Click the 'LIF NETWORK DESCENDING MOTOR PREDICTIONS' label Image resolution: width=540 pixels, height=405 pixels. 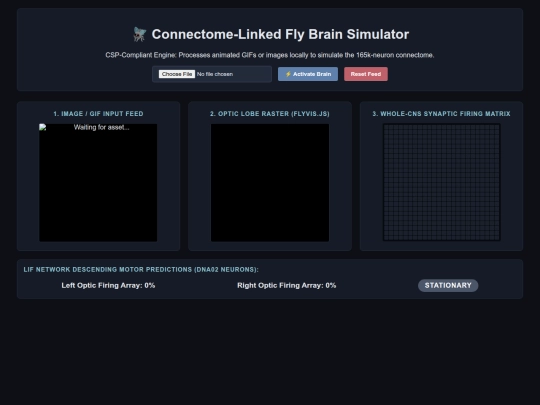click(141, 270)
